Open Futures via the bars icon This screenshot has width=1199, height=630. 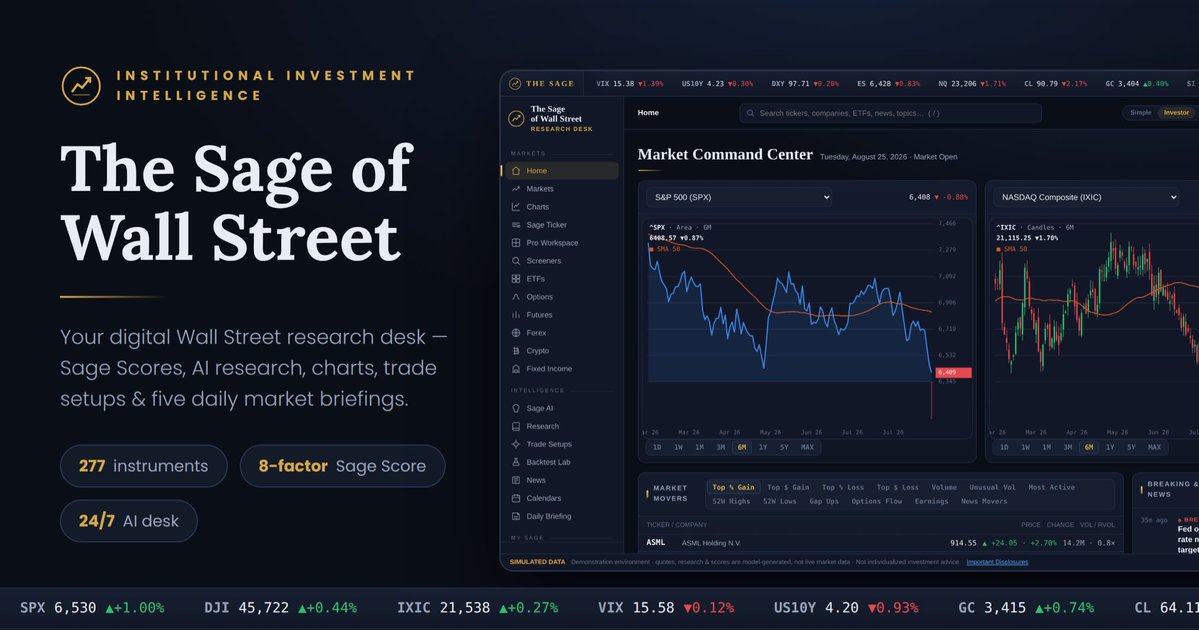tap(516, 315)
